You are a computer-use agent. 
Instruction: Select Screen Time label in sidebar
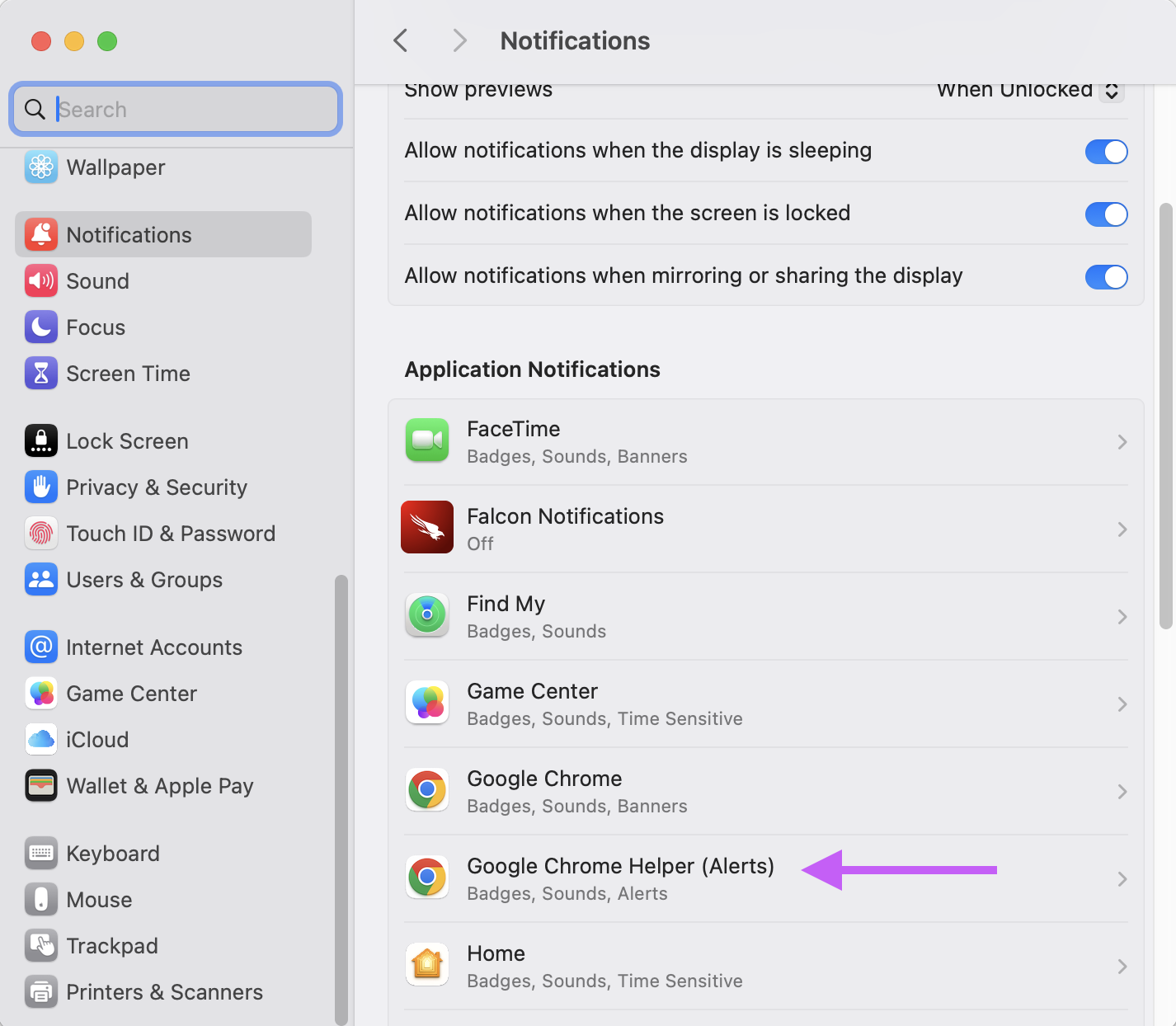tap(128, 374)
